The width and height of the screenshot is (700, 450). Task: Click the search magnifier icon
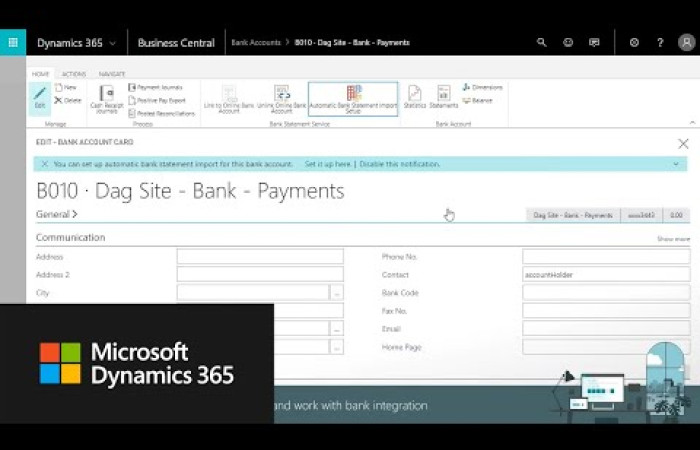pos(542,42)
